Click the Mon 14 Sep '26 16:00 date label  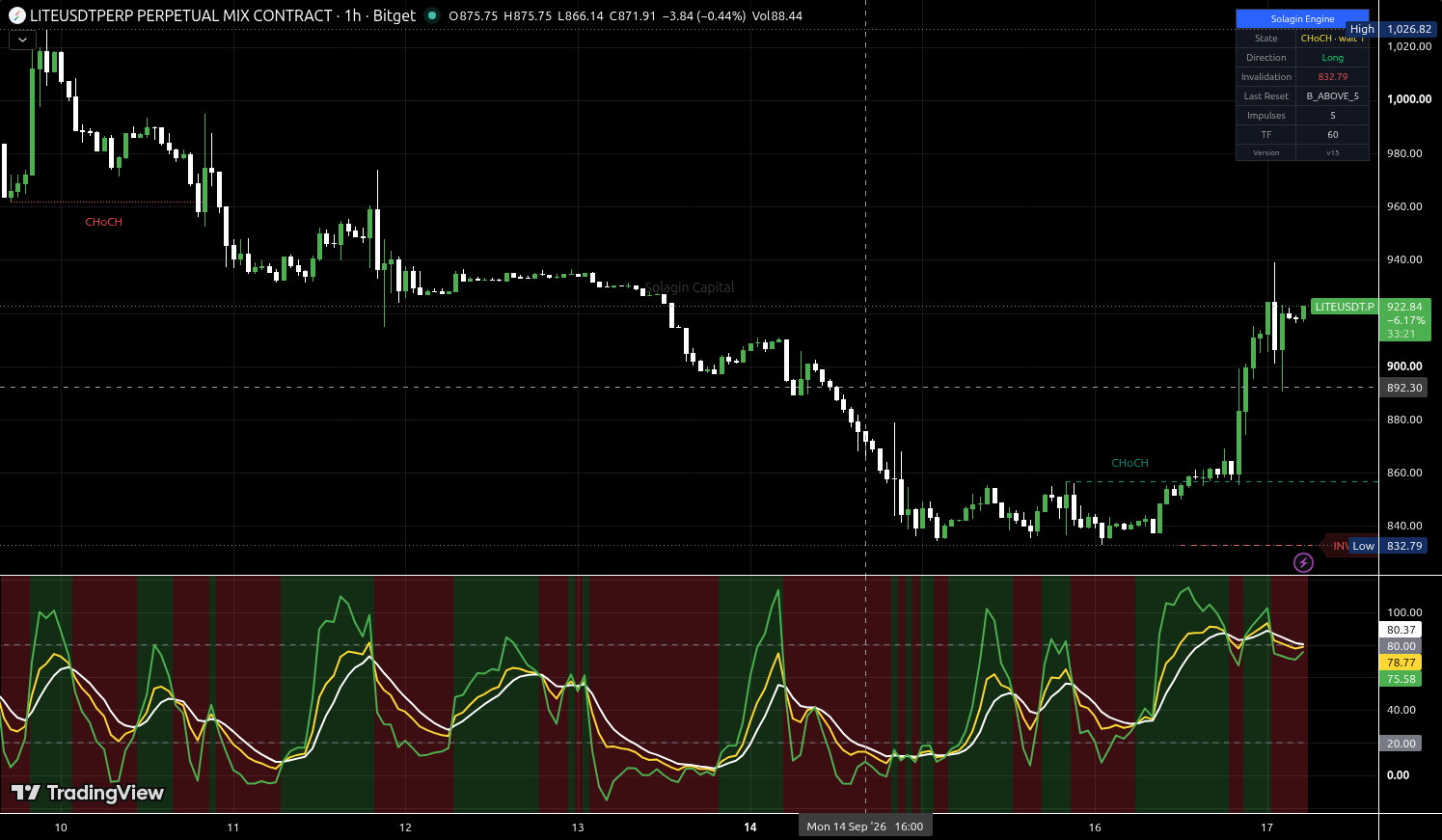(x=865, y=826)
